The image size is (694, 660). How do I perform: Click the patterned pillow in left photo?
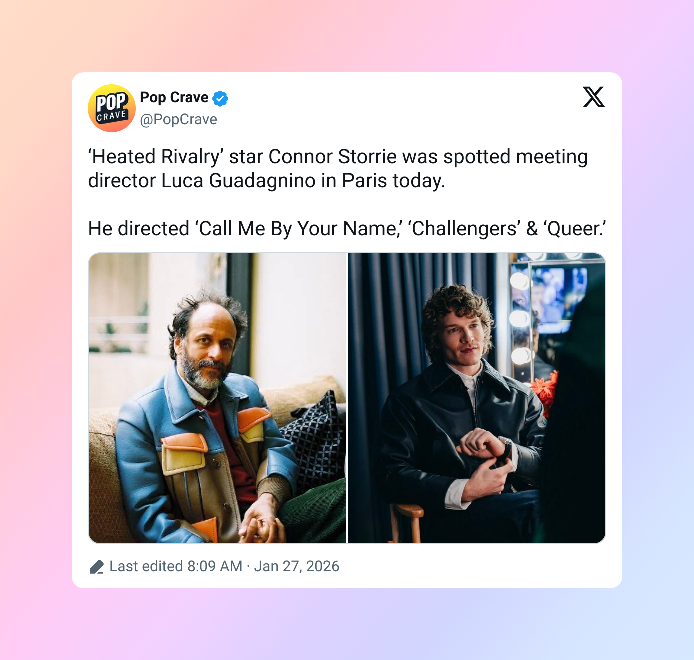[x=314, y=439]
